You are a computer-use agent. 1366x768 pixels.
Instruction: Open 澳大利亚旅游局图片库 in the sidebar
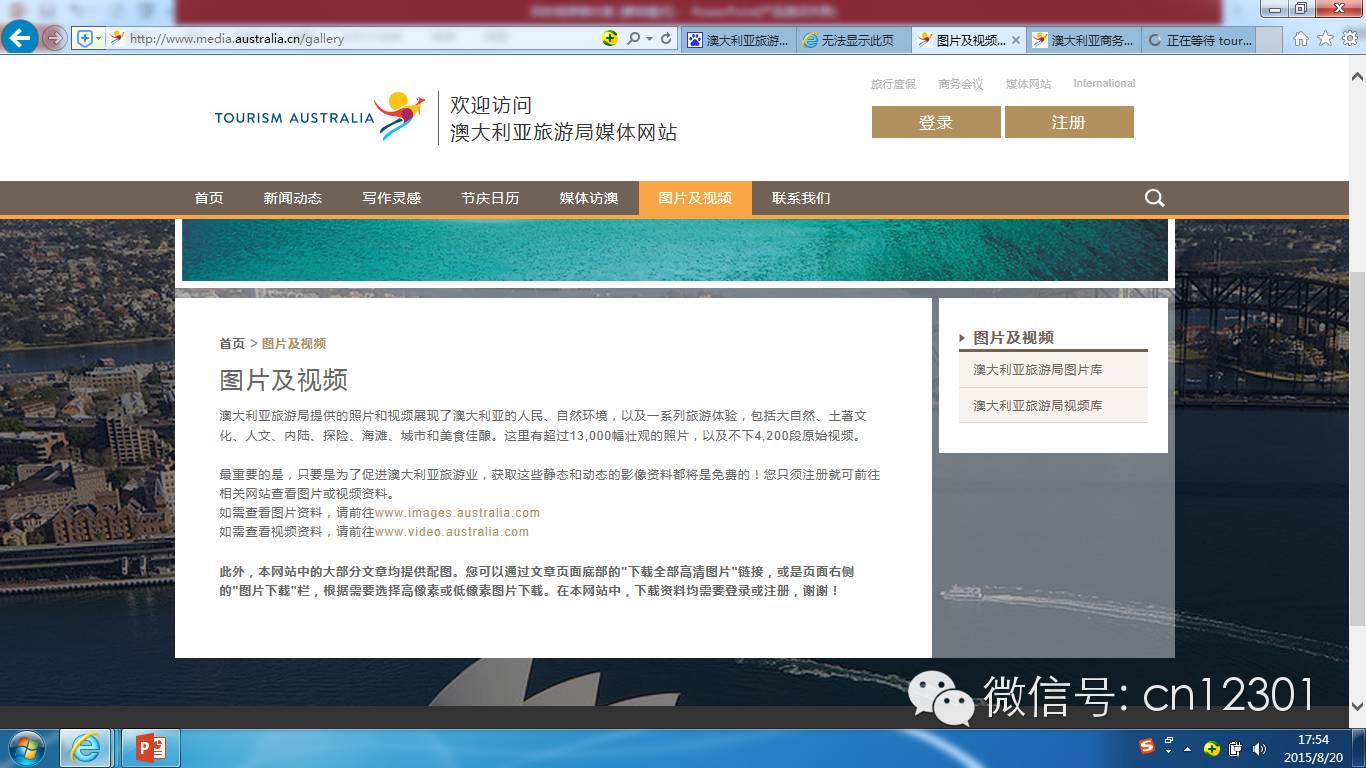[1053, 370]
